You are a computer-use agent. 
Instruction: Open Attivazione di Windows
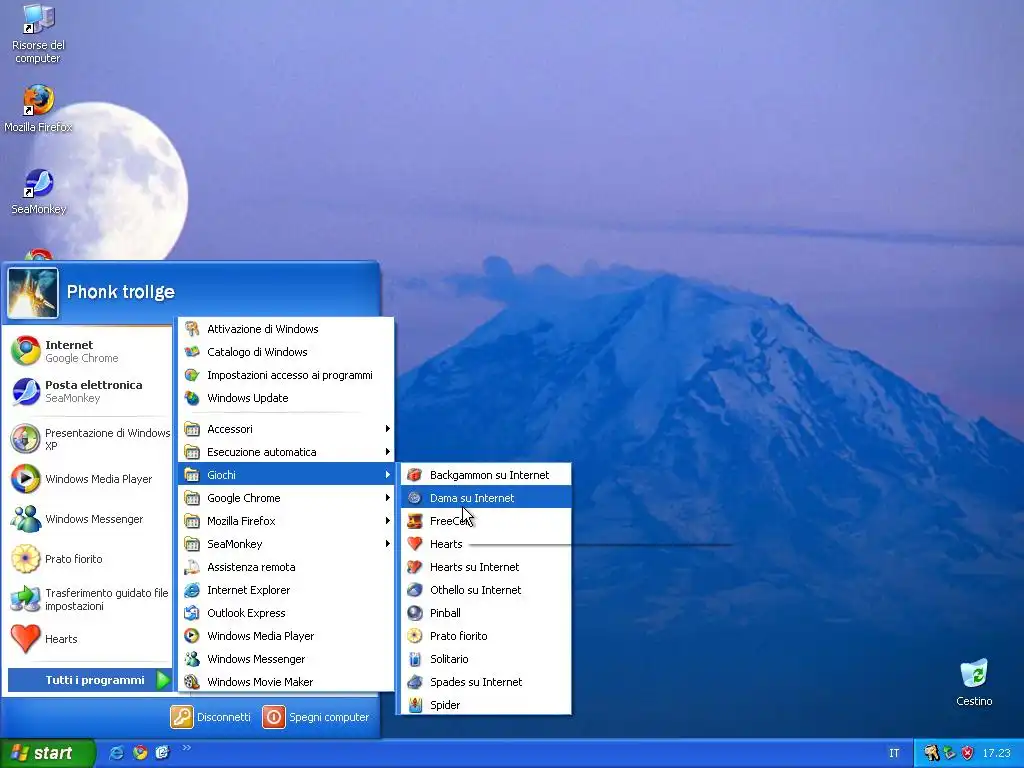tap(286, 329)
